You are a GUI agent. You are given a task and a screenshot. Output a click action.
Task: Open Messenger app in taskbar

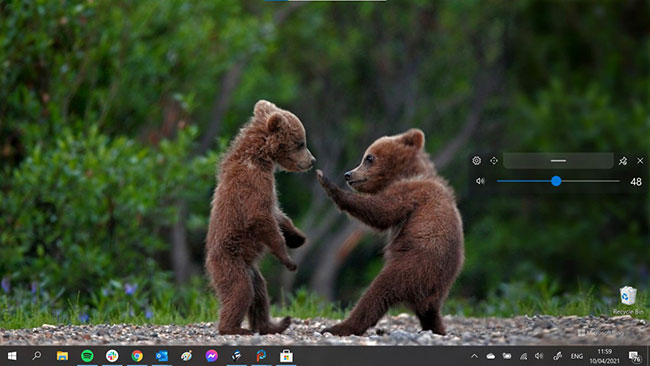(x=211, y=356)
